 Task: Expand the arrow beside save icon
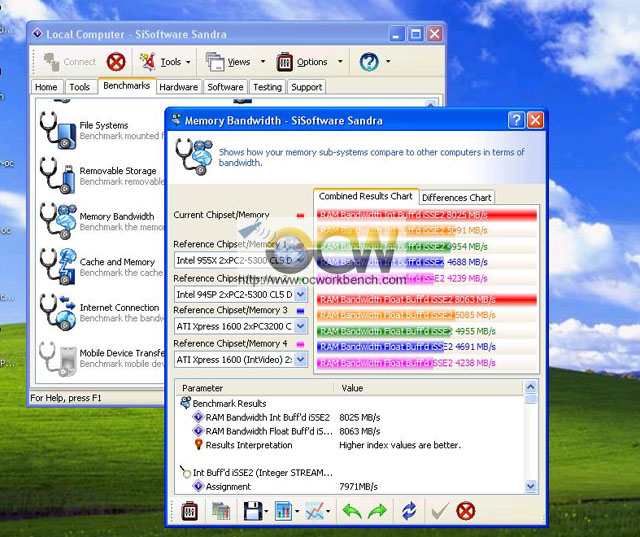266,511
